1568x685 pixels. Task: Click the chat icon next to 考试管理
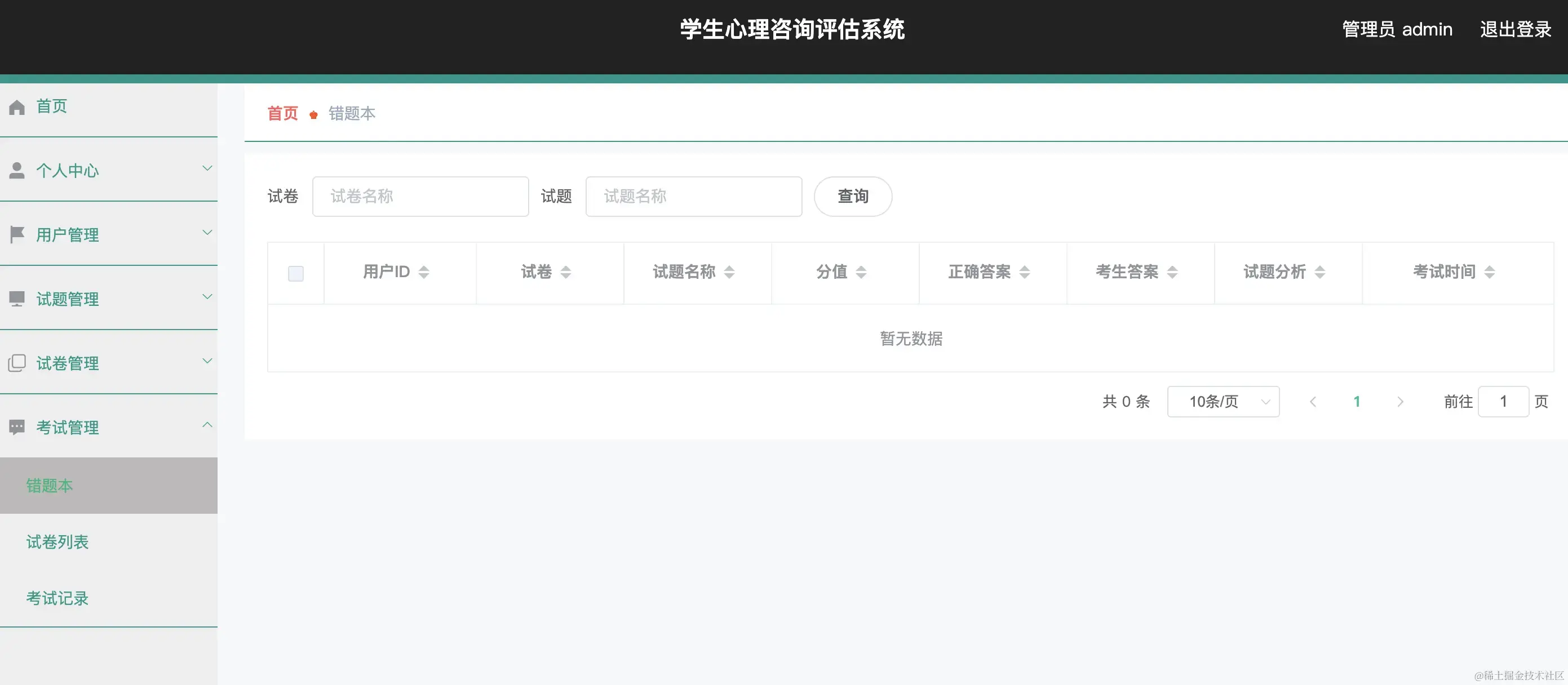[x=16, y=426]
